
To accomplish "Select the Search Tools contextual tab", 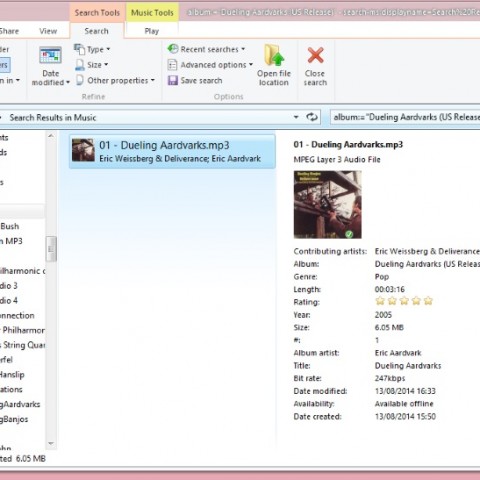I will pyautogui.click(x=97, y=13).
